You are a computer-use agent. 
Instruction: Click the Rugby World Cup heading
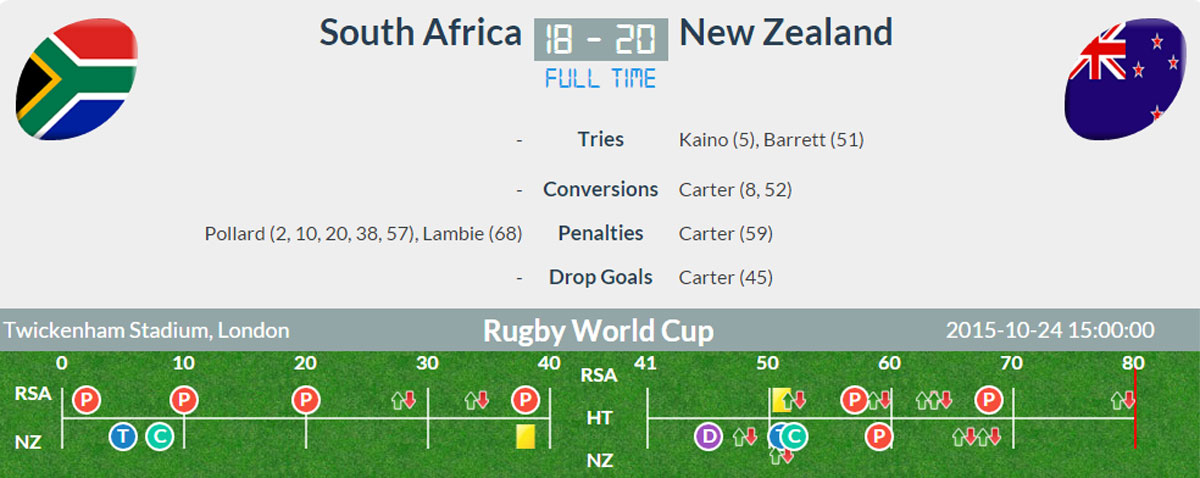[x=599, y=331]
